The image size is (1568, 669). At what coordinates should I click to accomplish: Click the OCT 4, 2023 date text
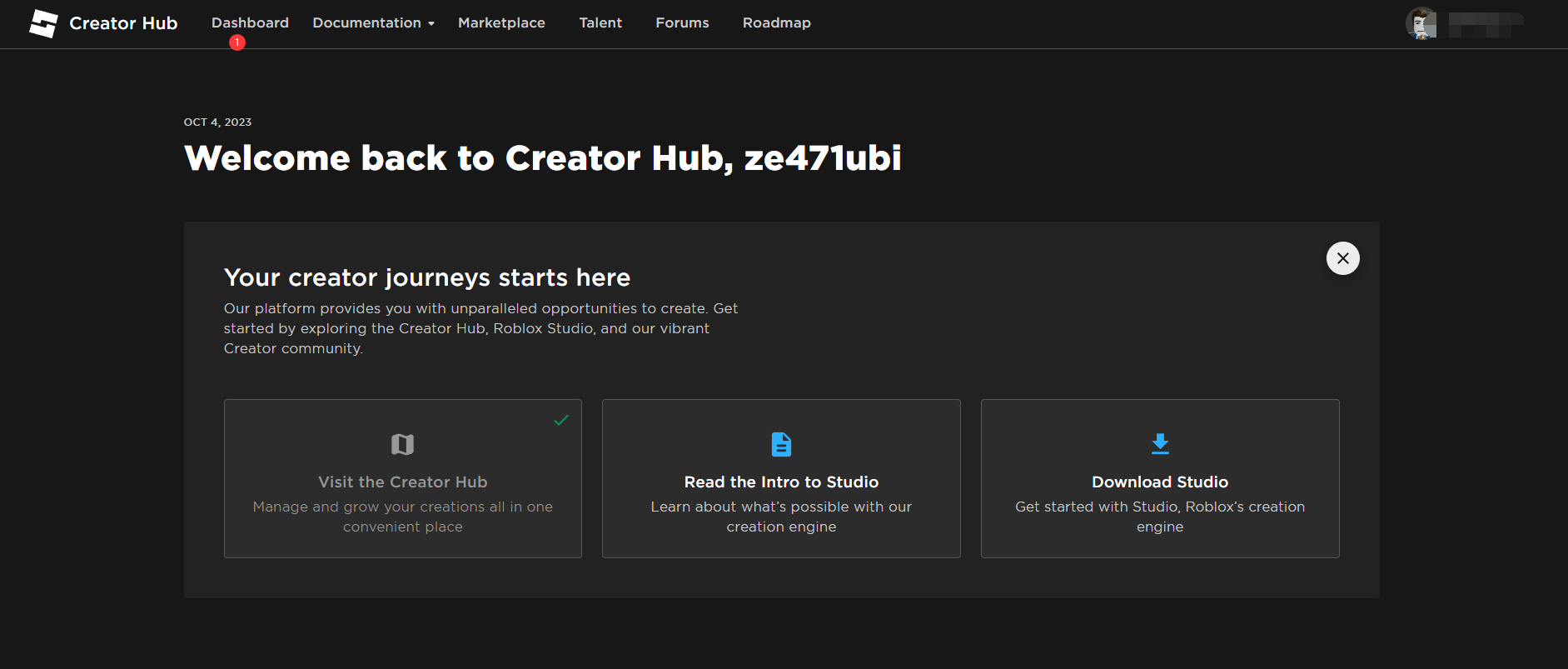(217, 122)
